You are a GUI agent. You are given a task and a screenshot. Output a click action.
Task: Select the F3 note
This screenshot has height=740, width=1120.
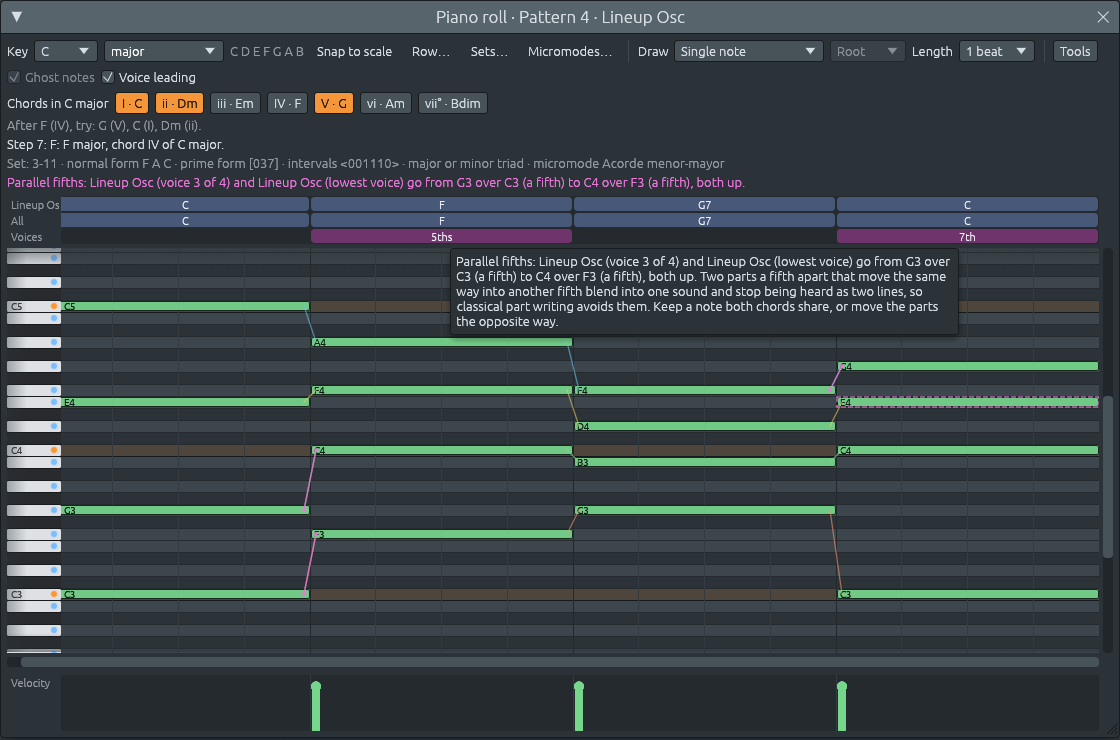click(x=441, y=534)
